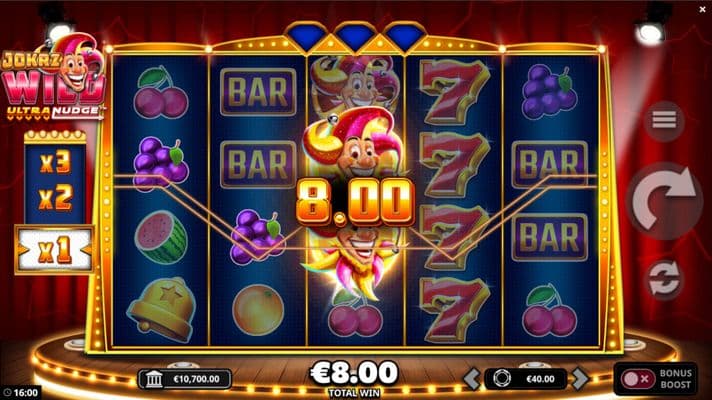Select the x2 multiplier level
The width and height of the screenshot is (712, 400).
tap(55, 199)
